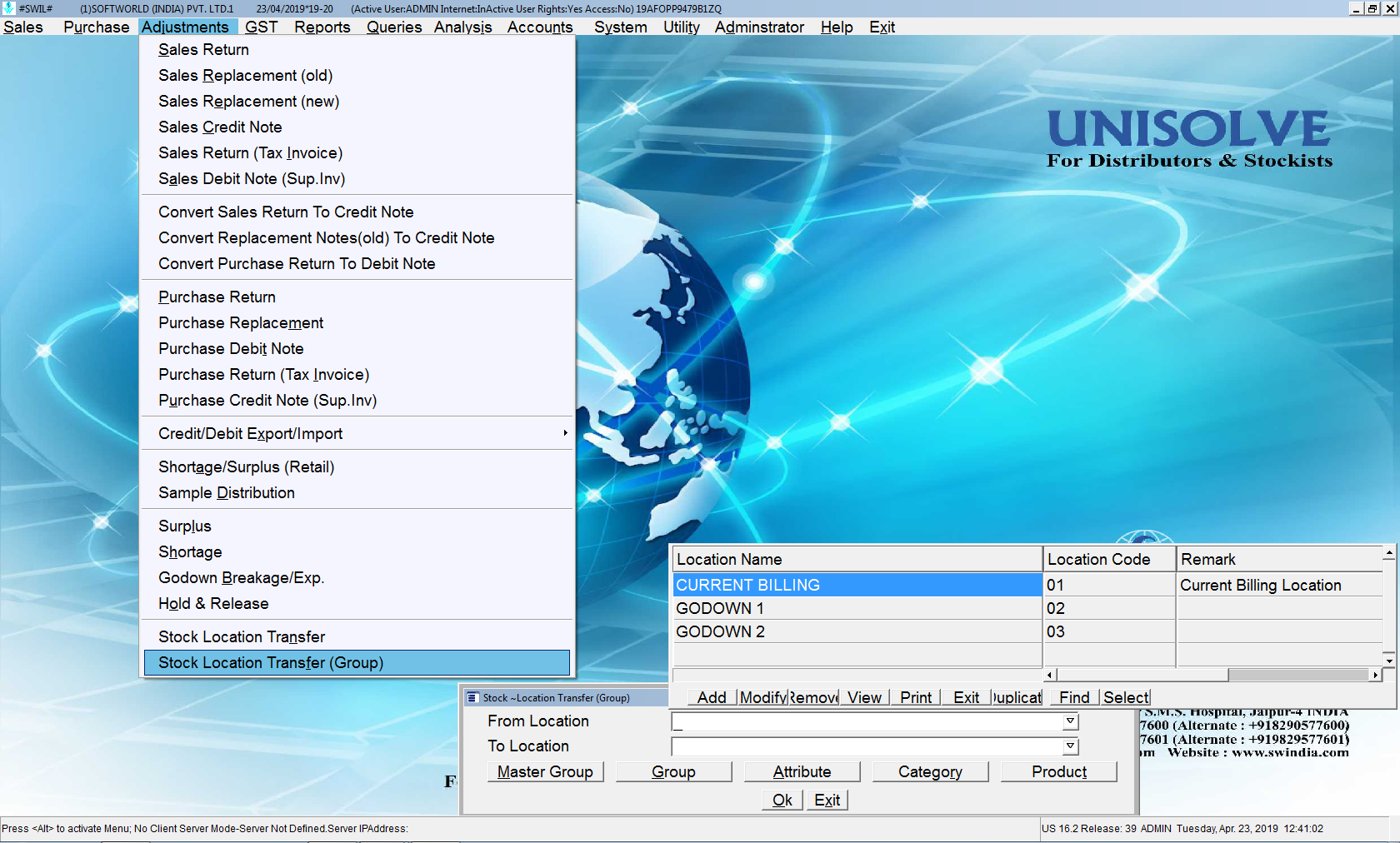The image size is (1400, 843).
Task: Click the Print button in location list
Action: tap(916, 698)
